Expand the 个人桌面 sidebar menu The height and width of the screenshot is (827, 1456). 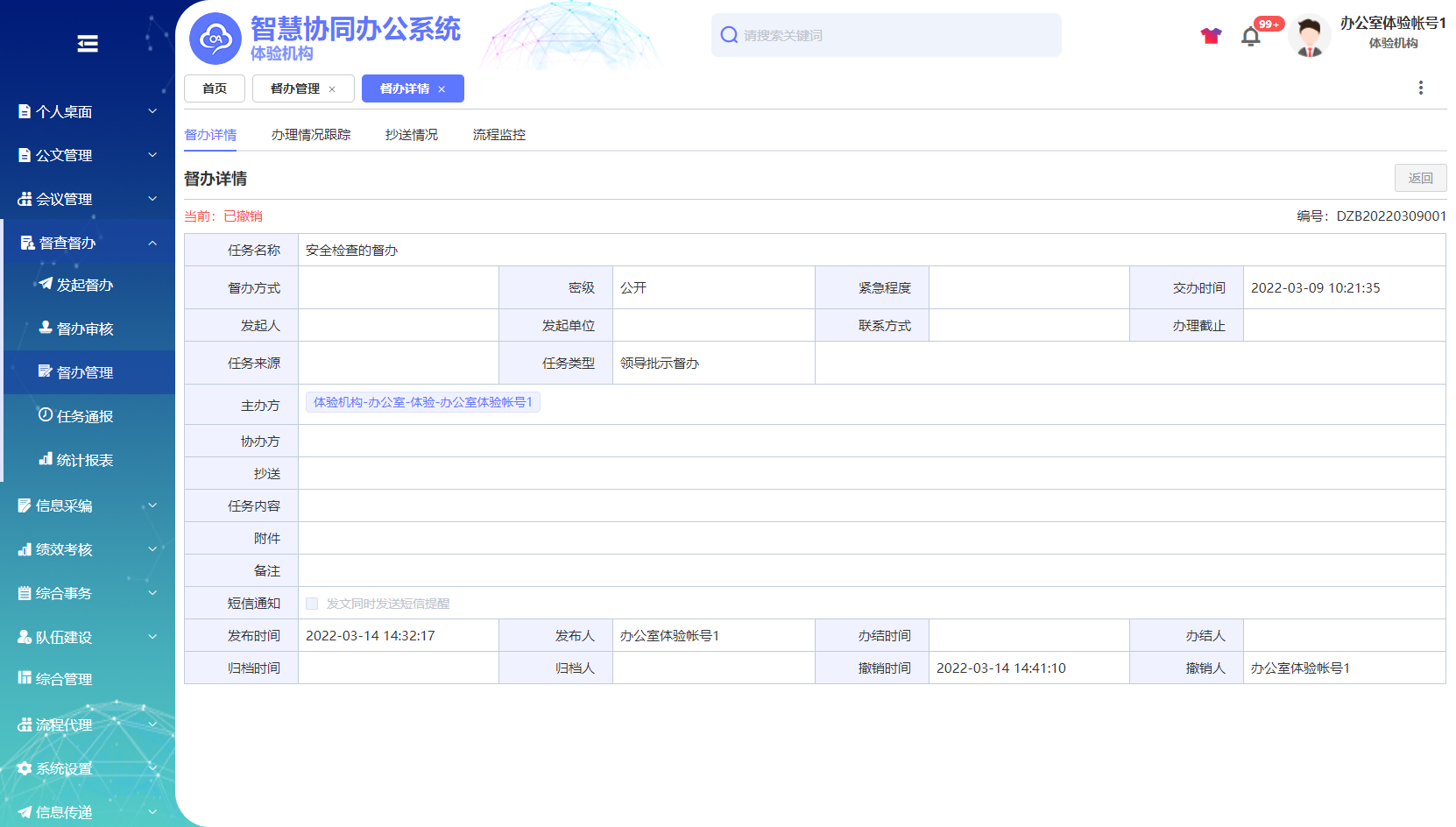click(88, 111)
